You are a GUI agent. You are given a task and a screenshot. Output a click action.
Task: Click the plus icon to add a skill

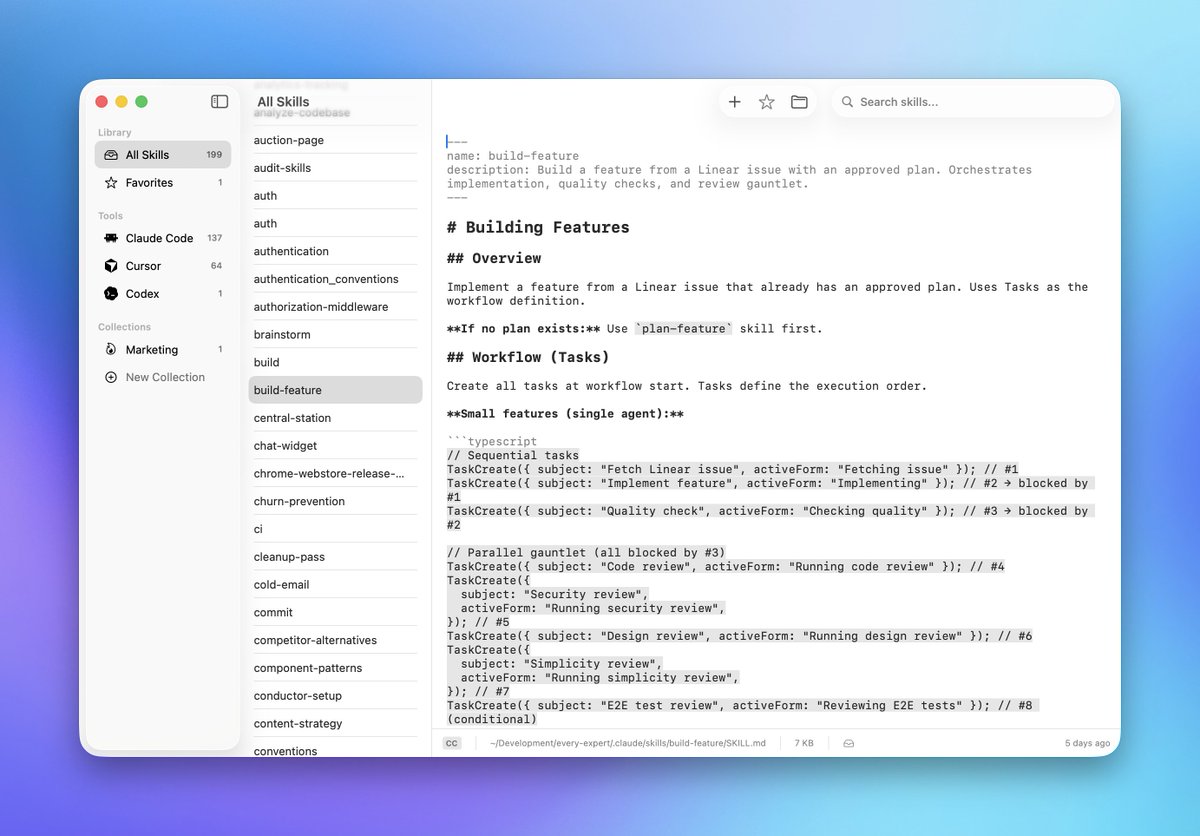[x=734, y=102]
